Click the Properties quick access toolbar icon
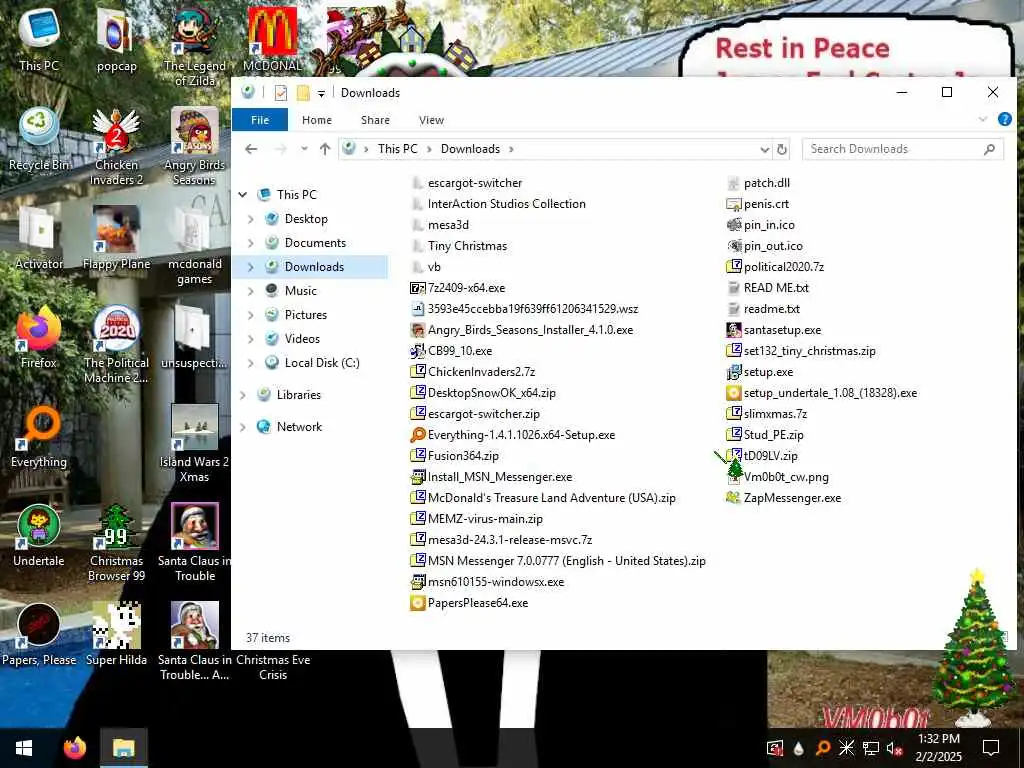Viewport: 1024px width, 768px height. [281, 93]
